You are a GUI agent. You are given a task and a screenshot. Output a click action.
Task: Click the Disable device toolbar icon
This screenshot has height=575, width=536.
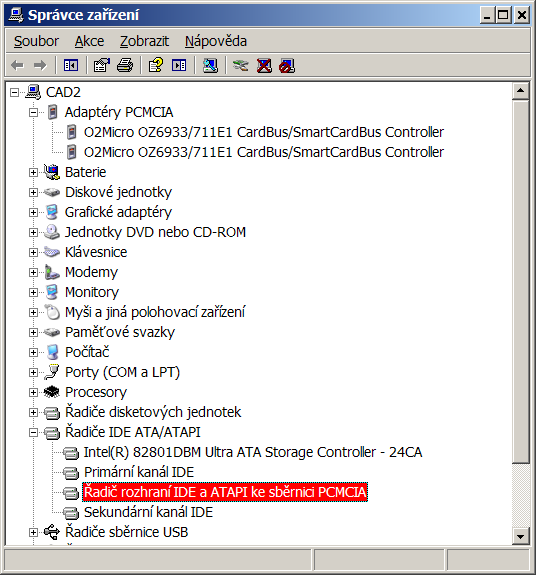click(x=287, y=66)
